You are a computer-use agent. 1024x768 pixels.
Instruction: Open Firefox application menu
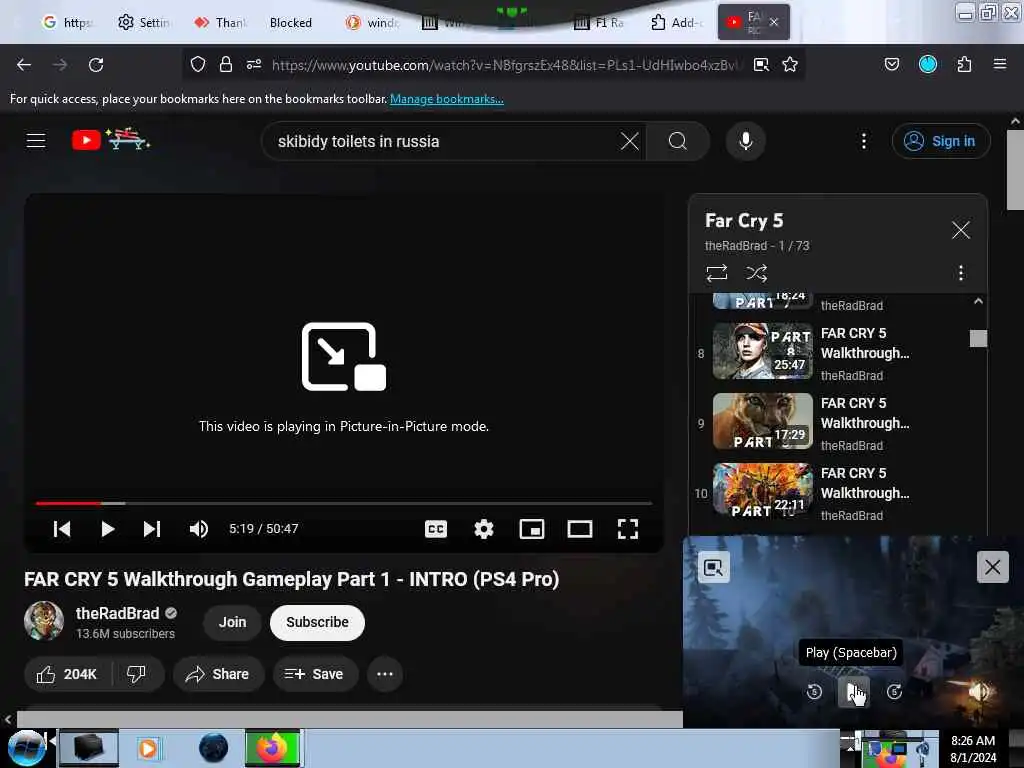[999, 64]
